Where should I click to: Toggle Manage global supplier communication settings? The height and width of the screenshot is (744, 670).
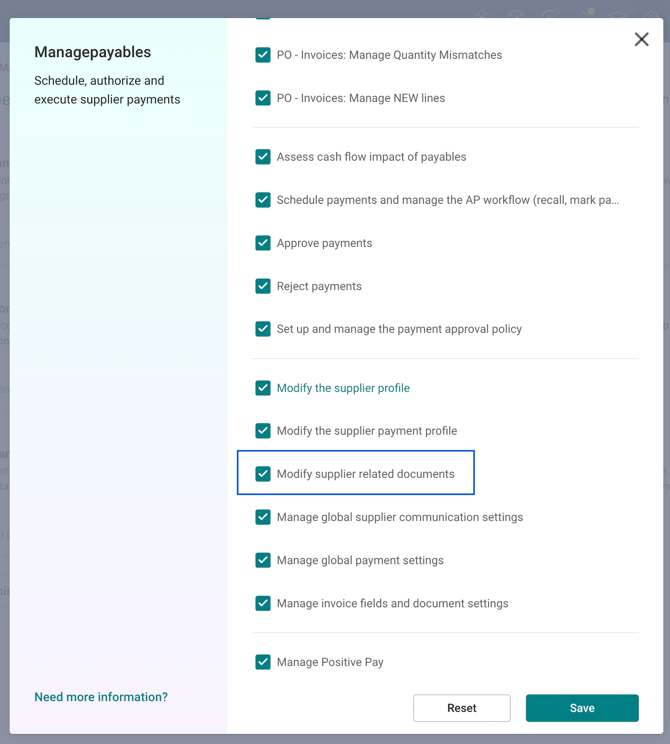click(263, 517)
